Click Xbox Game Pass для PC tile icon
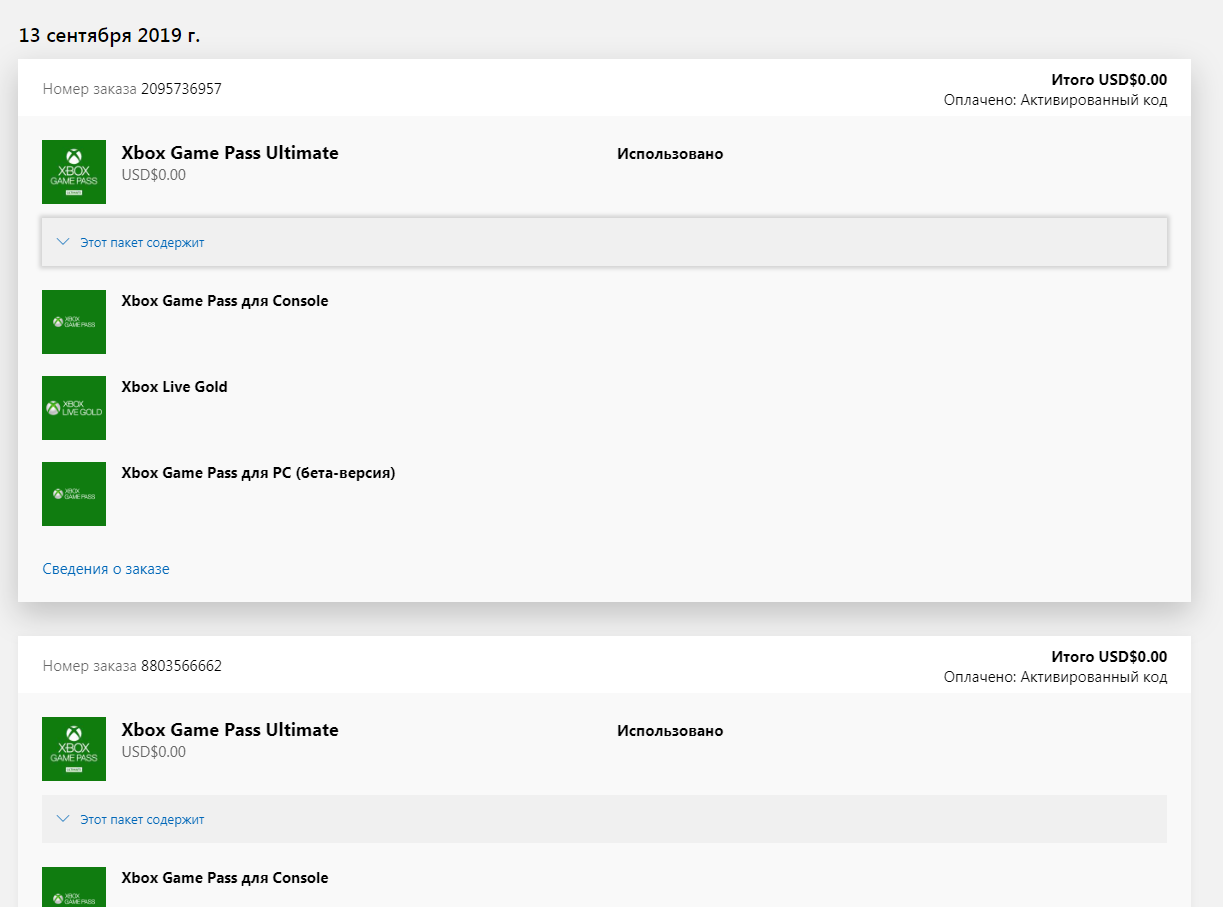The image size is (1223, 907). (x=74, y=494)
